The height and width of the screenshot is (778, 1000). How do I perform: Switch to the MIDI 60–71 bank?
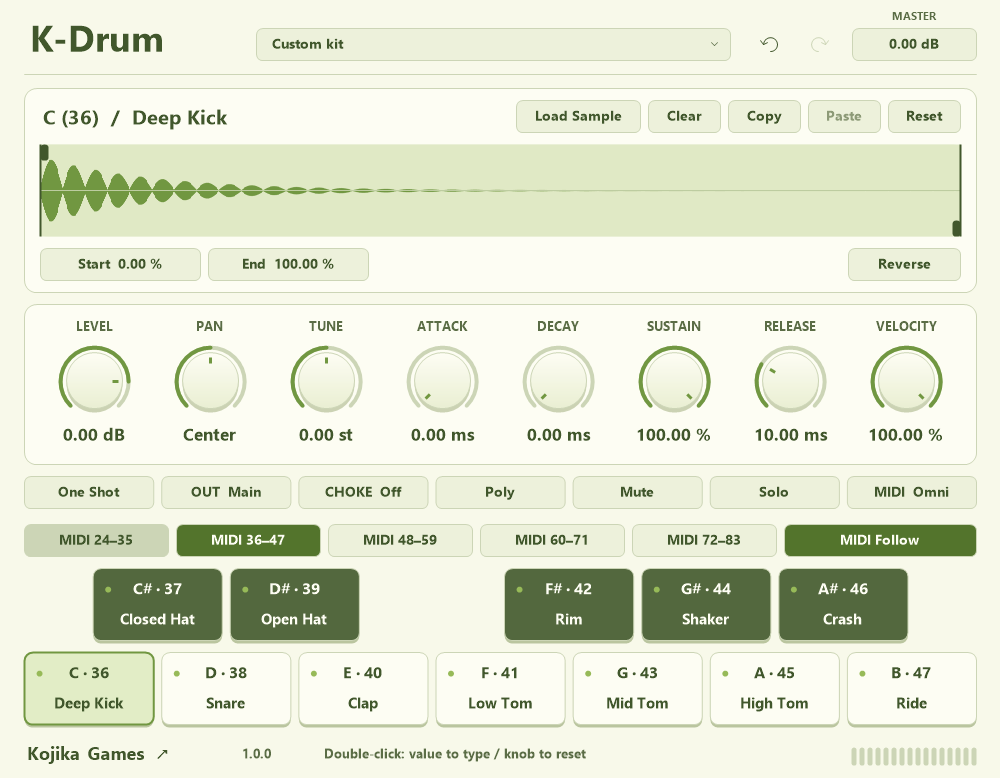[x=552, y=540]
